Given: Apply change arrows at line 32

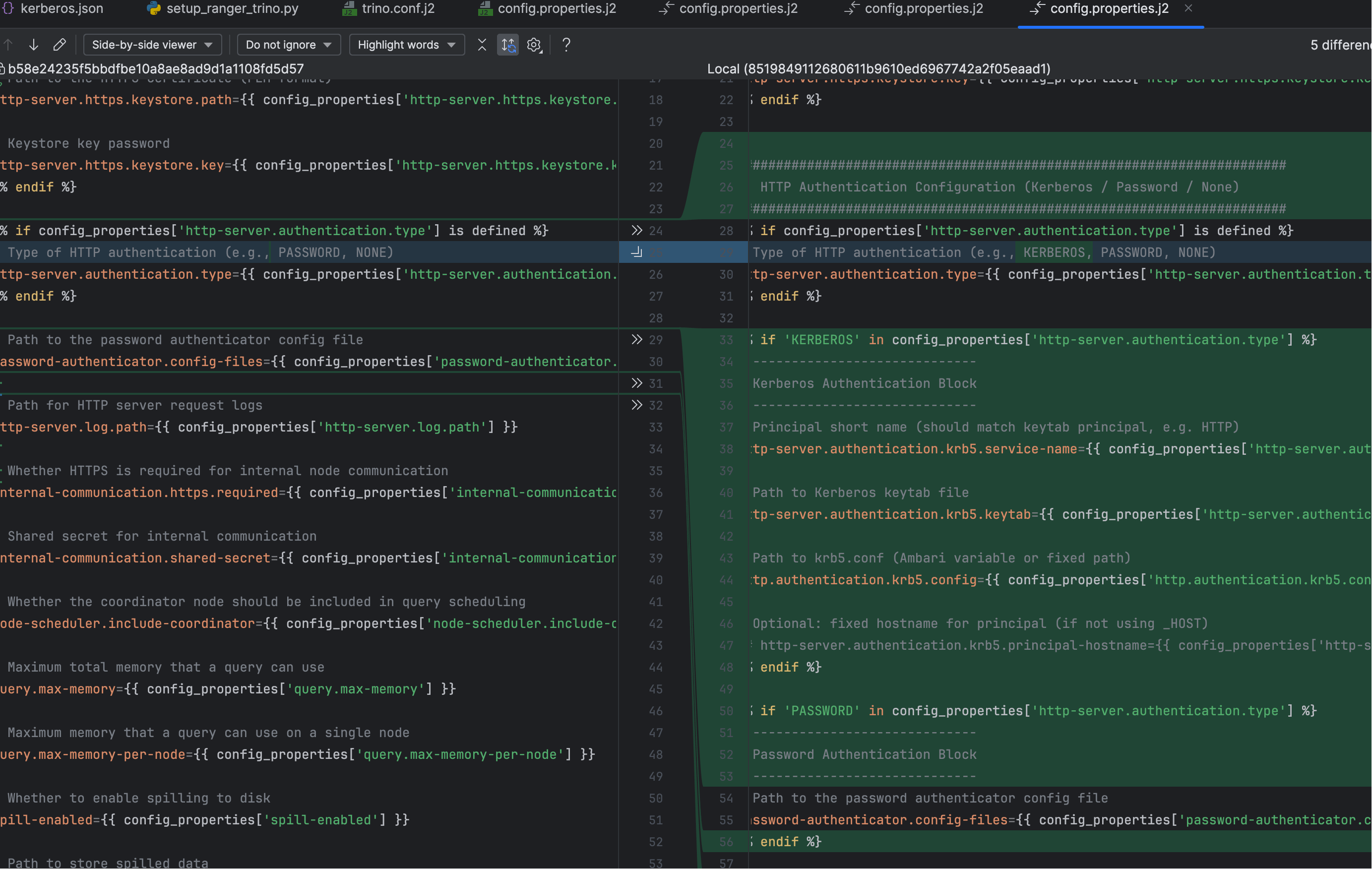Looking at the screenshot, I should coord(636,405).
